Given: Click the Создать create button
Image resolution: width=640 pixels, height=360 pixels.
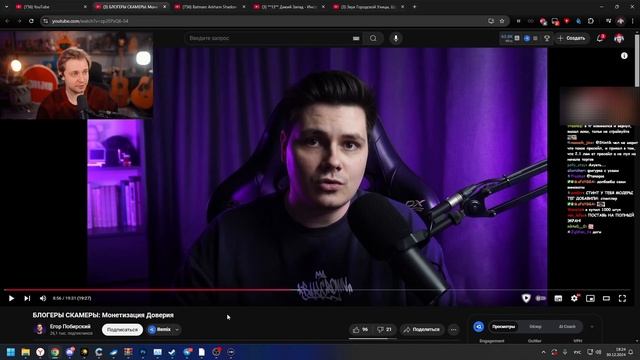Looking at the screenshot, I should tap(571, 38).
